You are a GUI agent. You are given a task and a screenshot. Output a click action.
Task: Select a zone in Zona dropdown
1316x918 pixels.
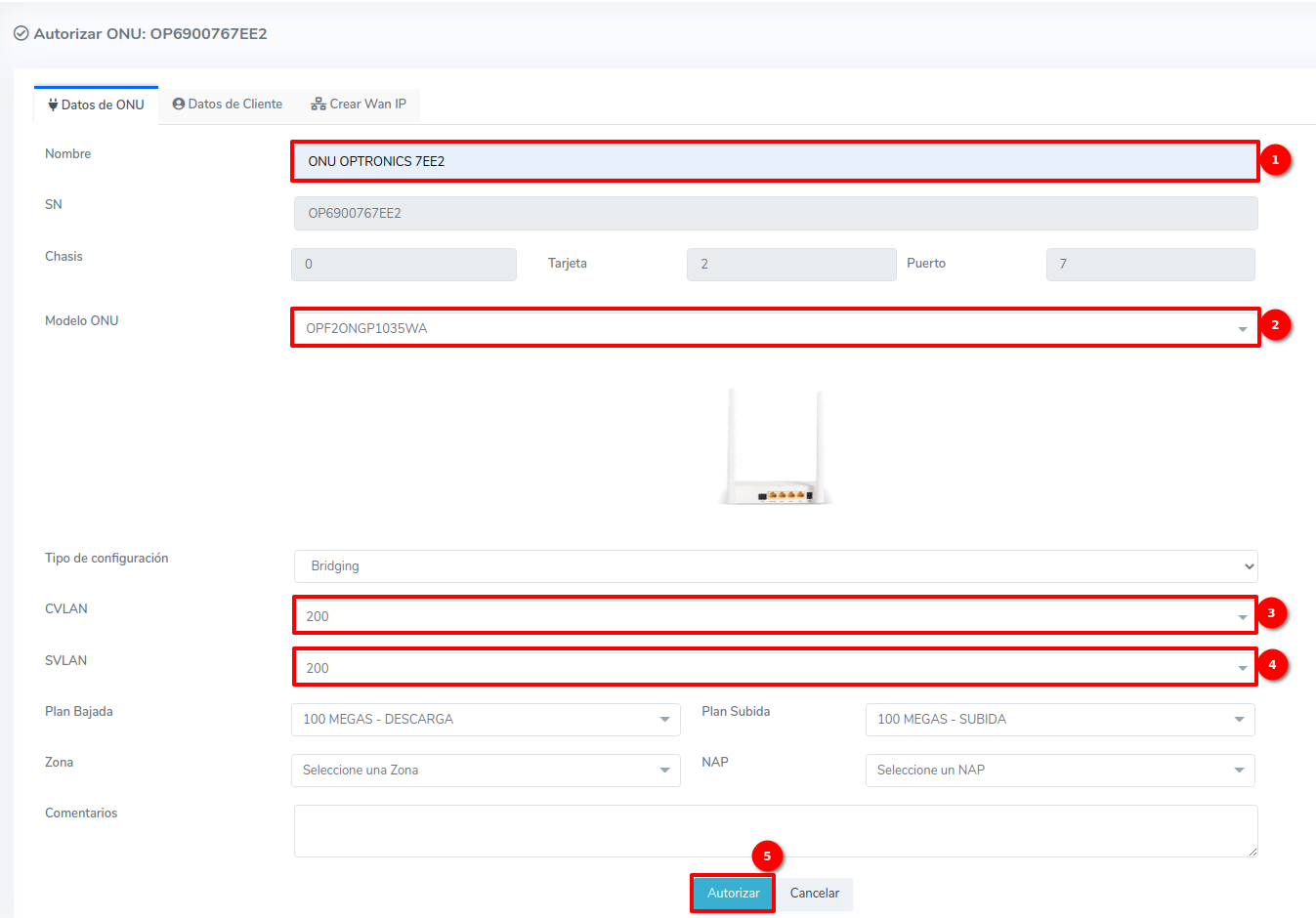coord(486,771)
